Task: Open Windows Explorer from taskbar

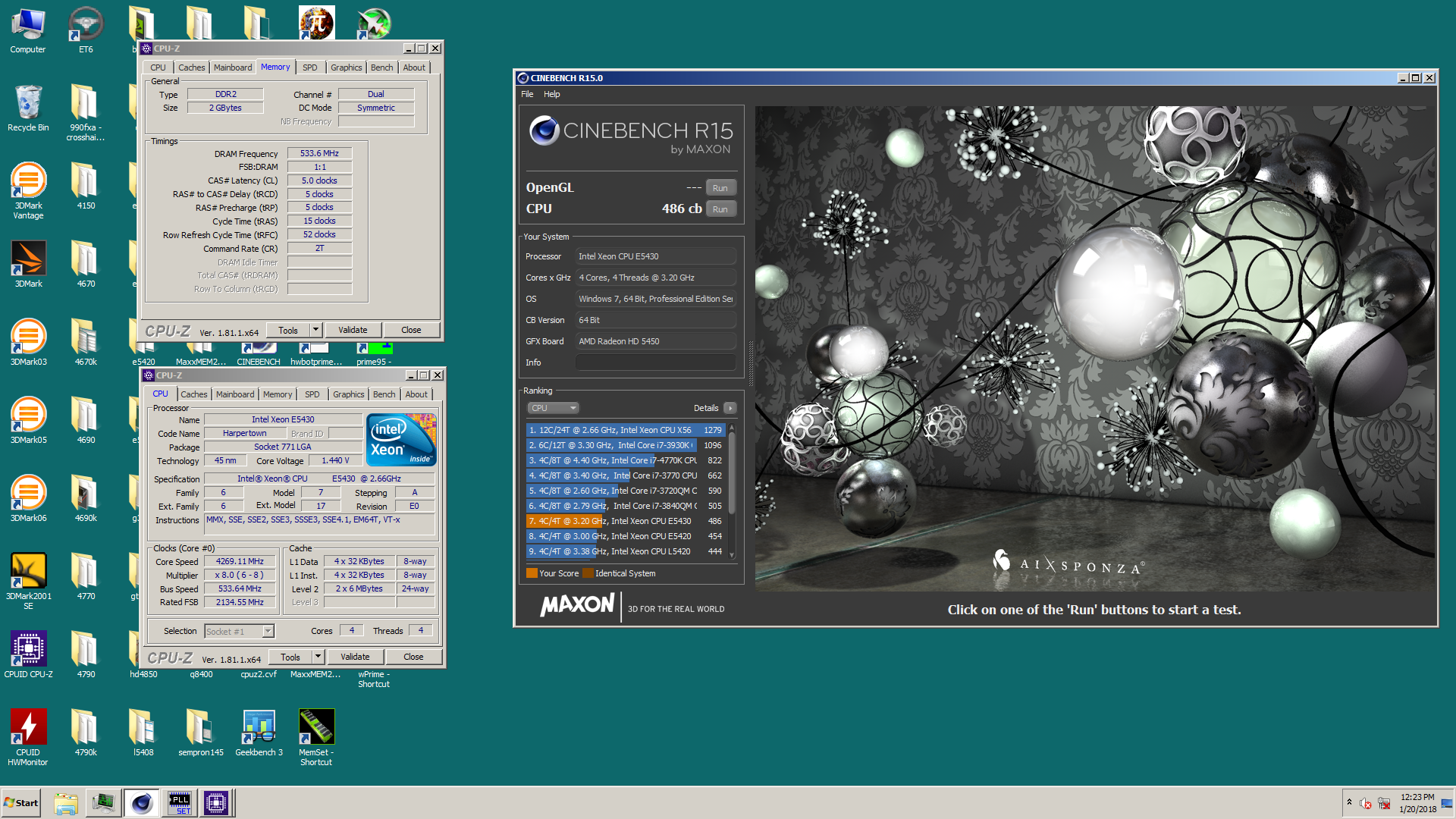Action: click(x=66, y=803)
